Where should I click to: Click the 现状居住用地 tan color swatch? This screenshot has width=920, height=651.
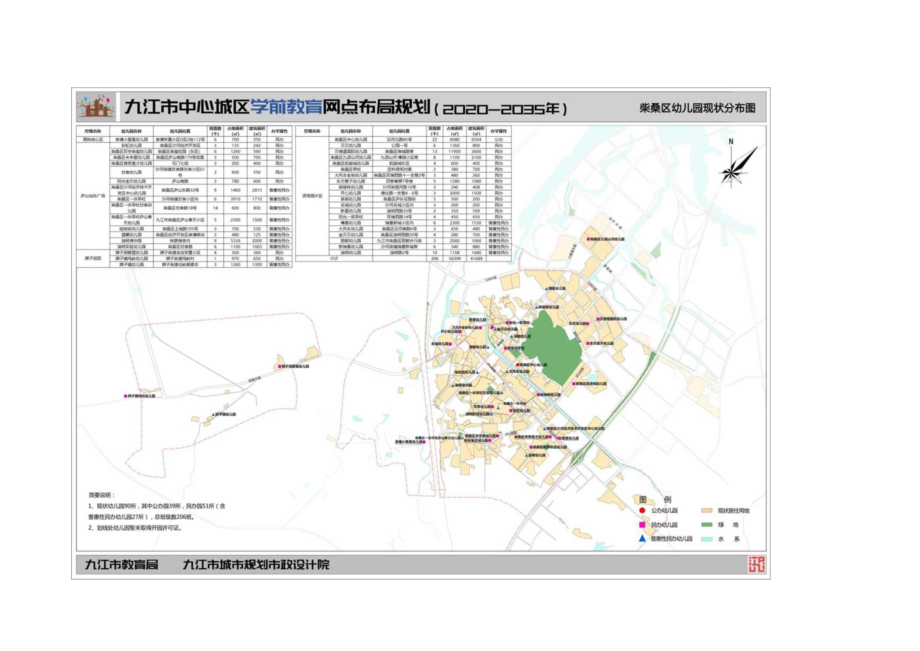coord(706,510)
